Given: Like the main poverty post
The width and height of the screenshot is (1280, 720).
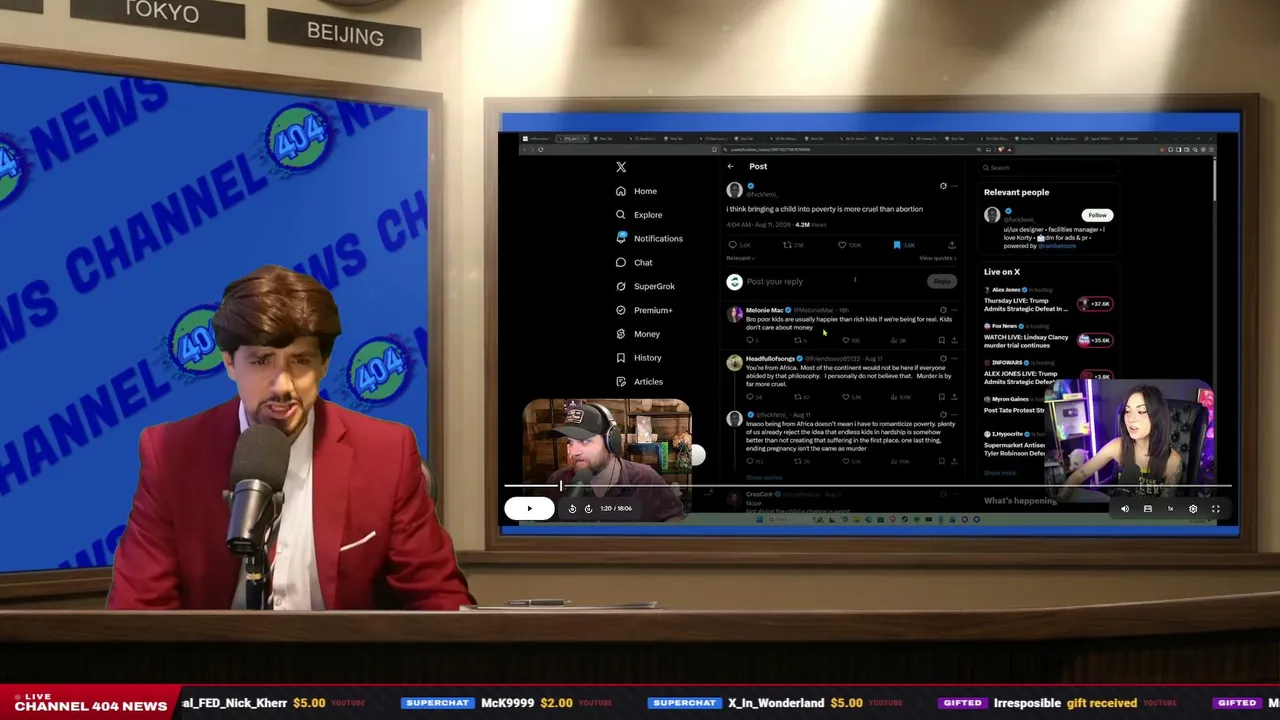Looking at the screenshot, I should [x=842, y=245].
